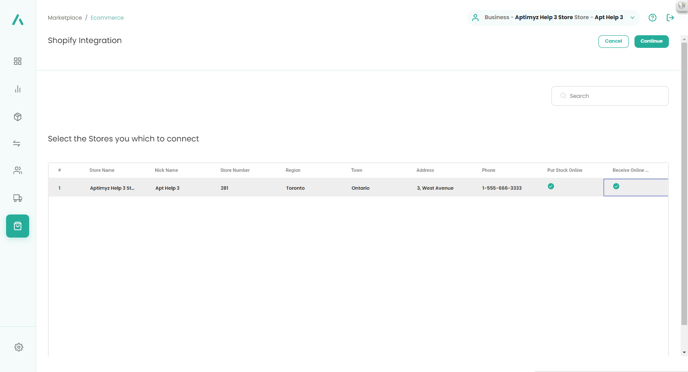The height and width of the screenshot is (372, 688).
Task: Toggle Receive Online check for store
Action: click(x=616, y=186)
